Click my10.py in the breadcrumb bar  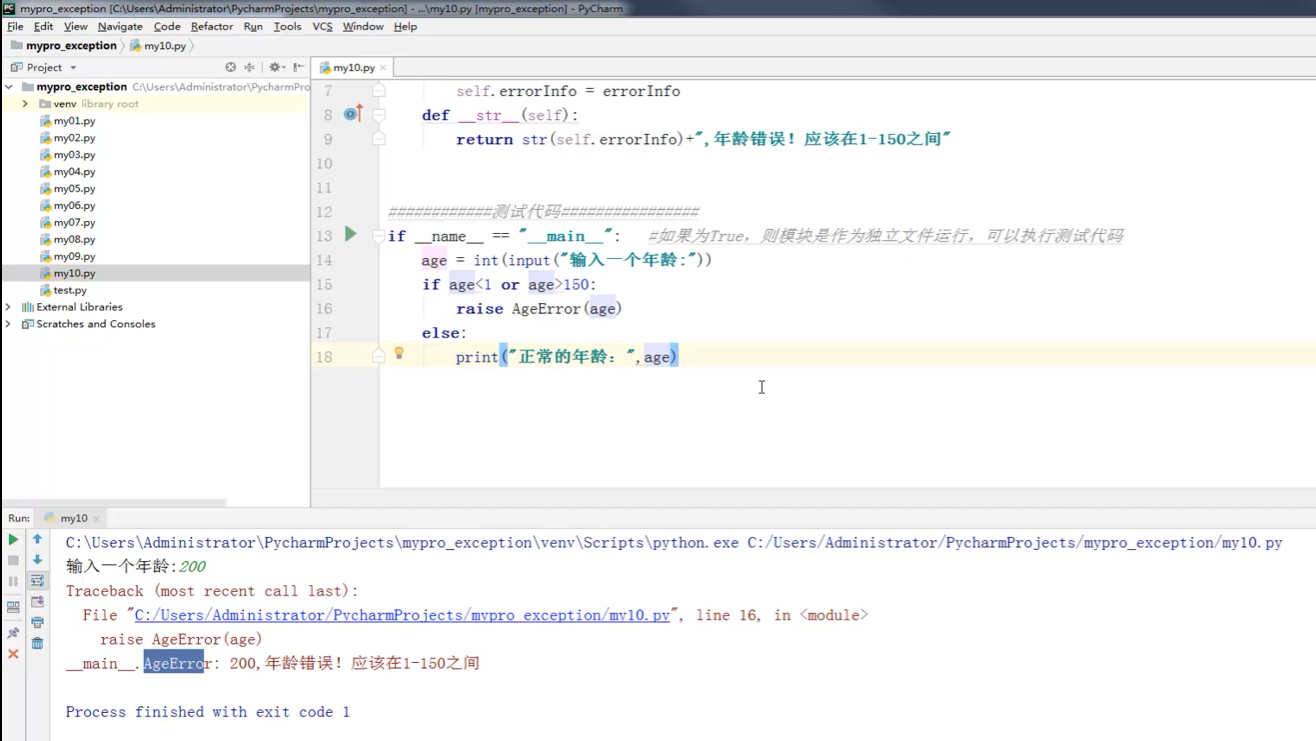click(160, 45)
